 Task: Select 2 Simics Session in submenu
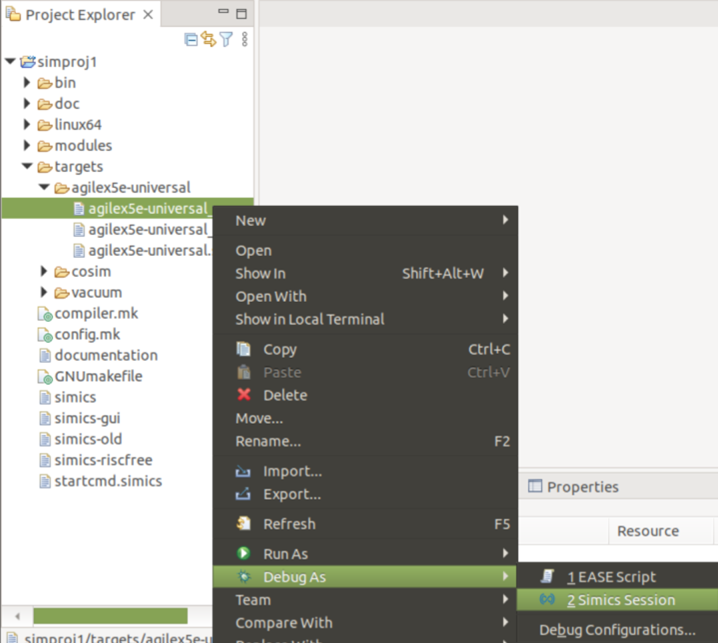[x=620, y=600]
